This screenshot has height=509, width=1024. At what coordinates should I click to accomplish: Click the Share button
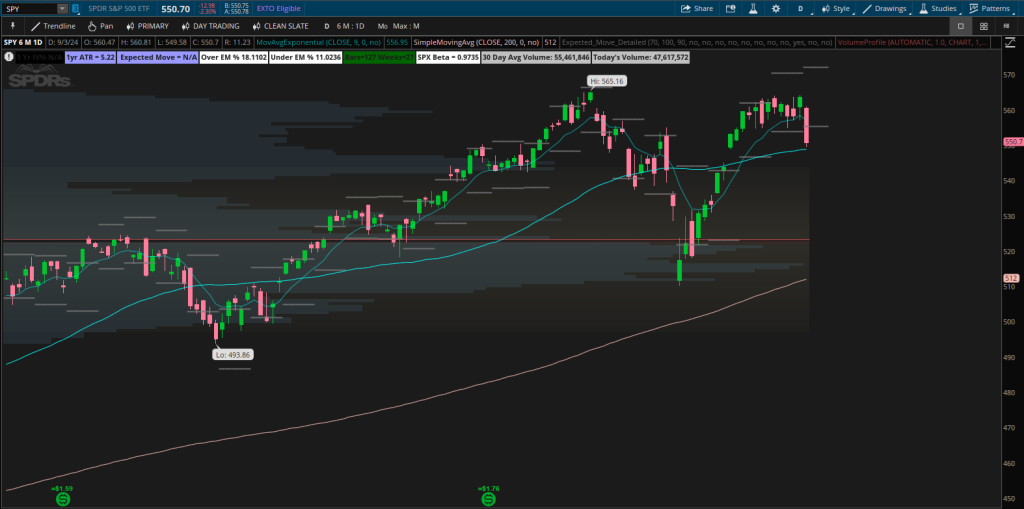pos(697,8)
